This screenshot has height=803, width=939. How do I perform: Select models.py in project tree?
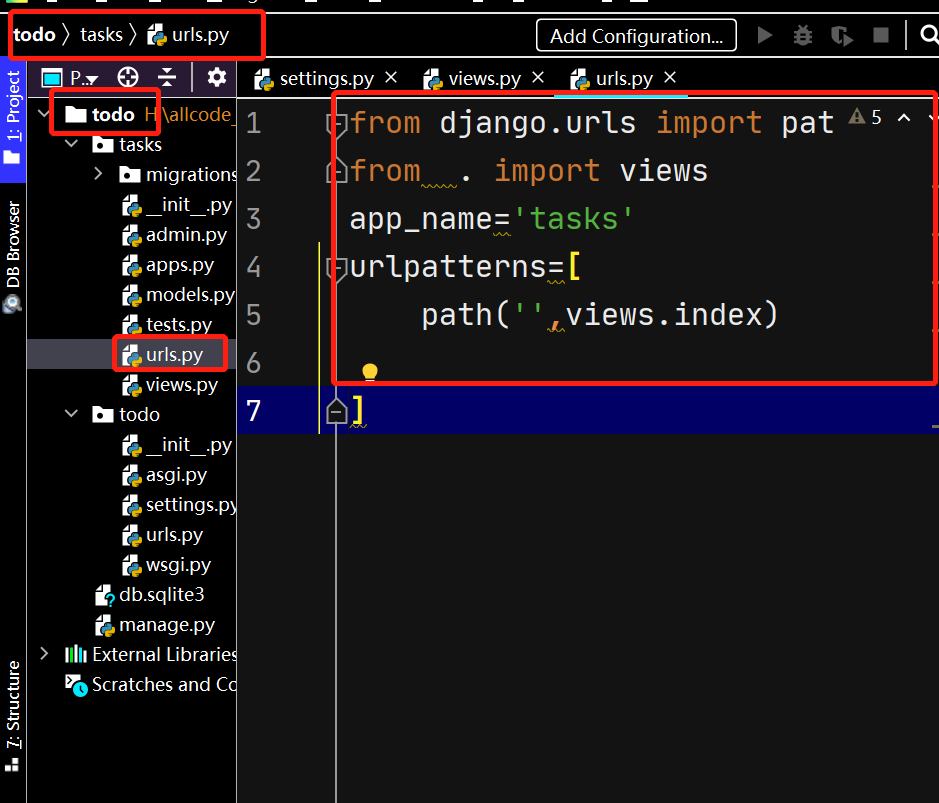(x=178, y=295)
